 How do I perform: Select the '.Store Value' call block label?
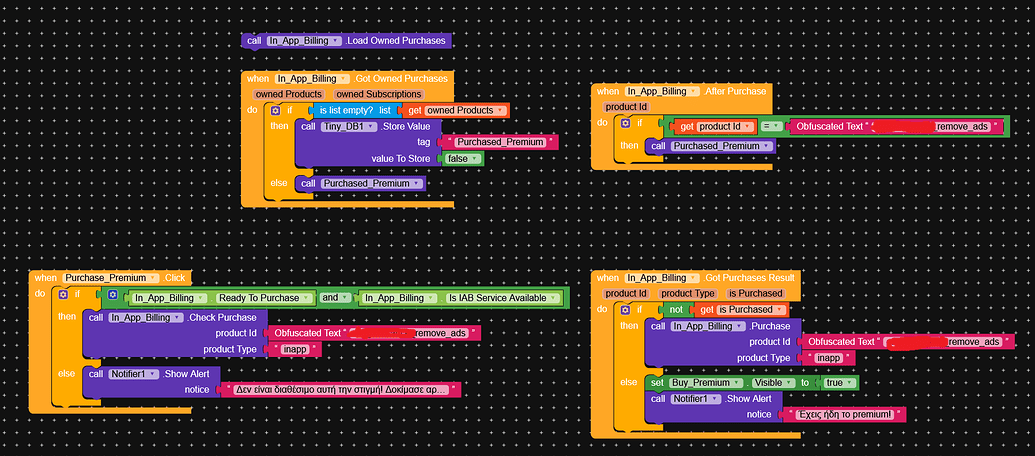click(x=405, y=126)
